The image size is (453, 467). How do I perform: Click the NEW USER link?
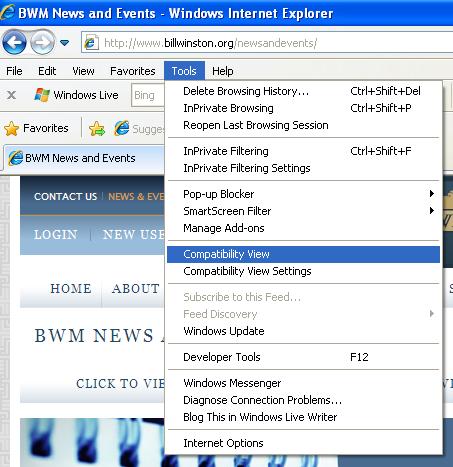pyautogui.click(x=134, y=235)
